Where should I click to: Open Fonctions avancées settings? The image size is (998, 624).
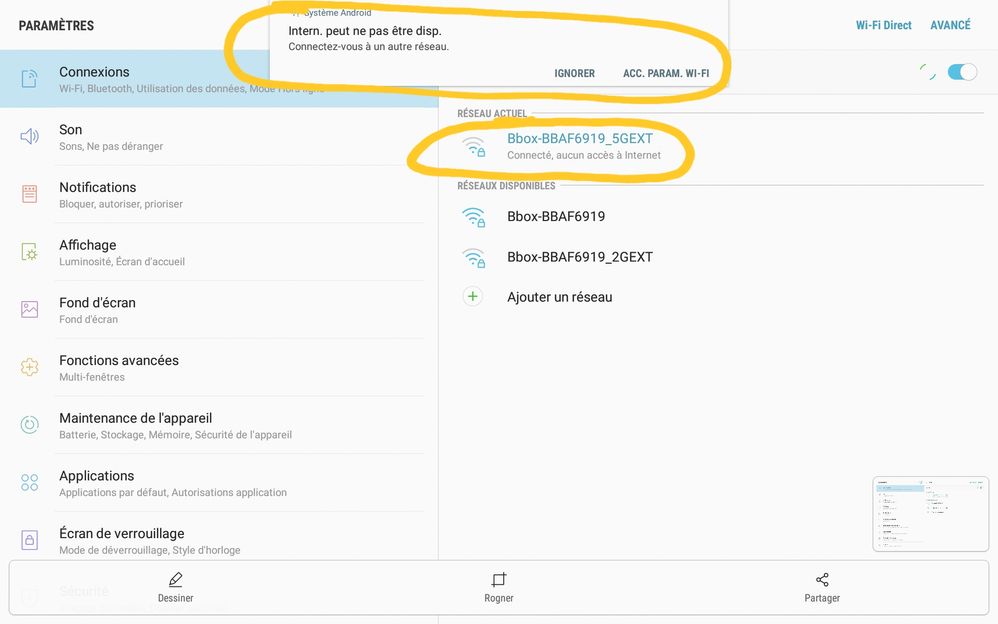[219, 367]
